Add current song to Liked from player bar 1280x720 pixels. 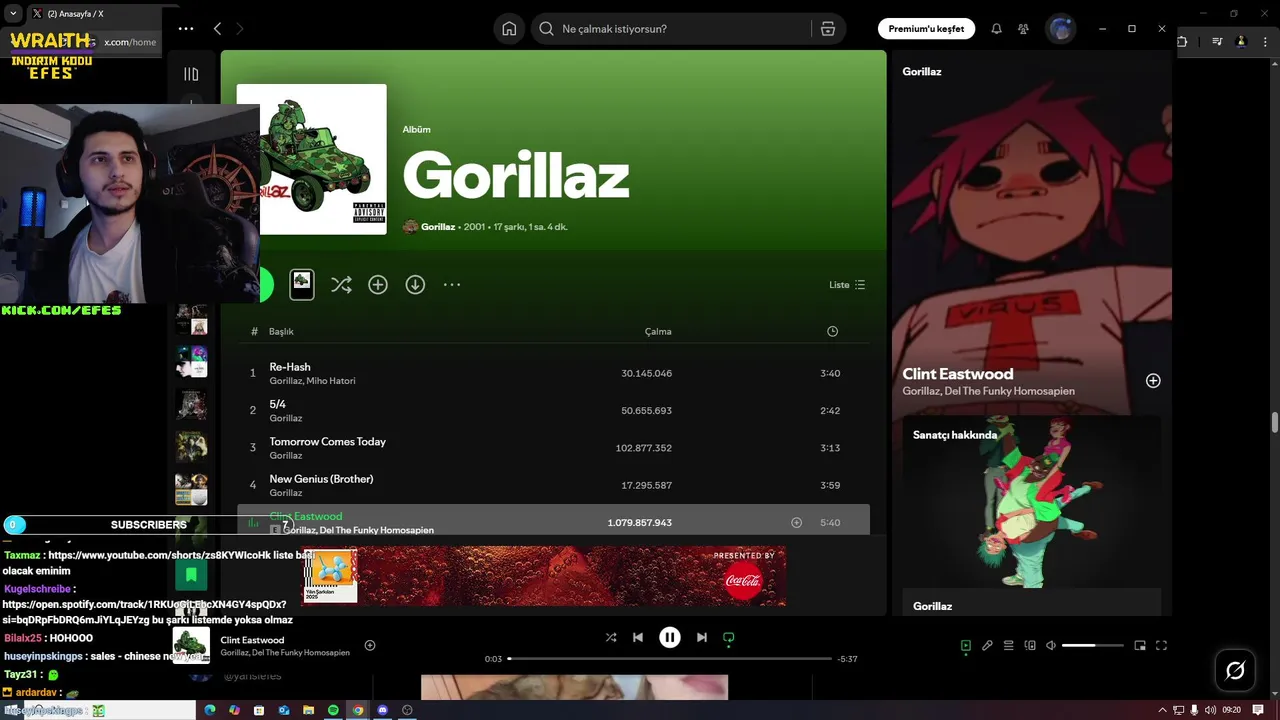pyautogui.click(x=370, y=645)
